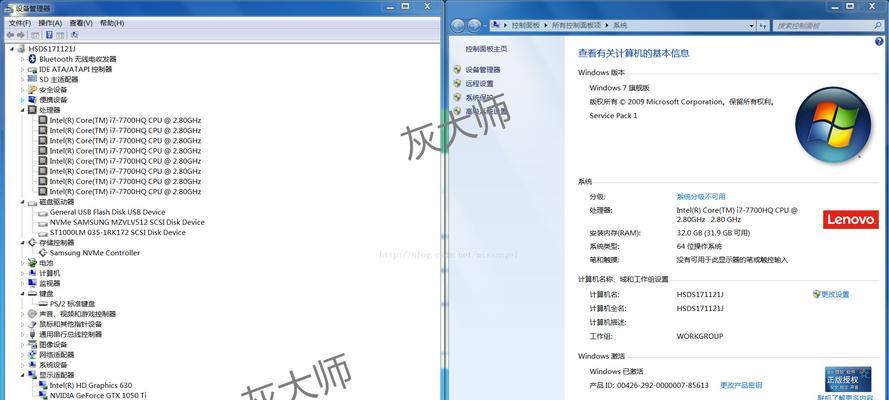Open the 操作(A) menu
The image size is (889, 400).
[x=50, y=23]
